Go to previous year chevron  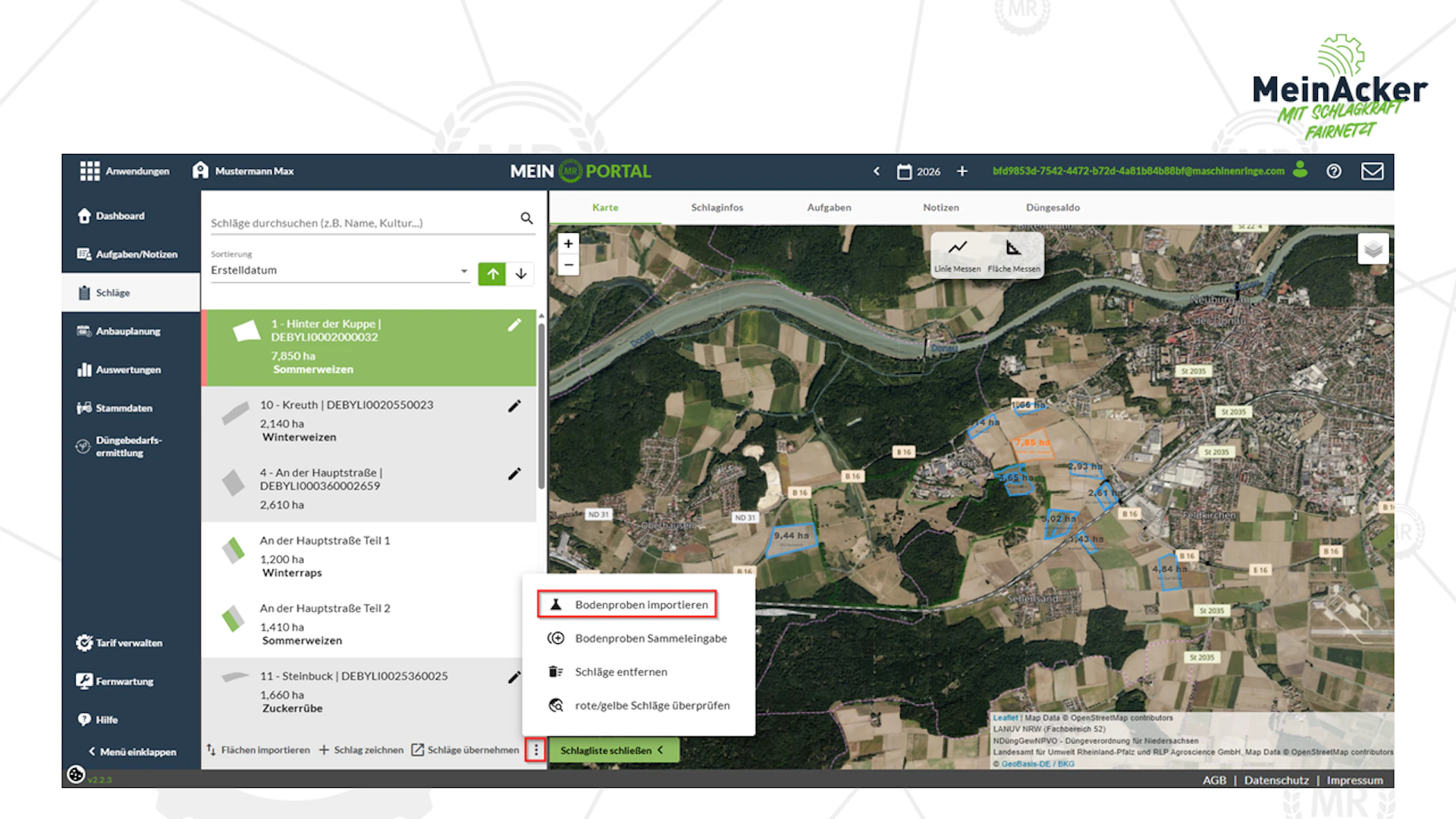pos(877,171)
